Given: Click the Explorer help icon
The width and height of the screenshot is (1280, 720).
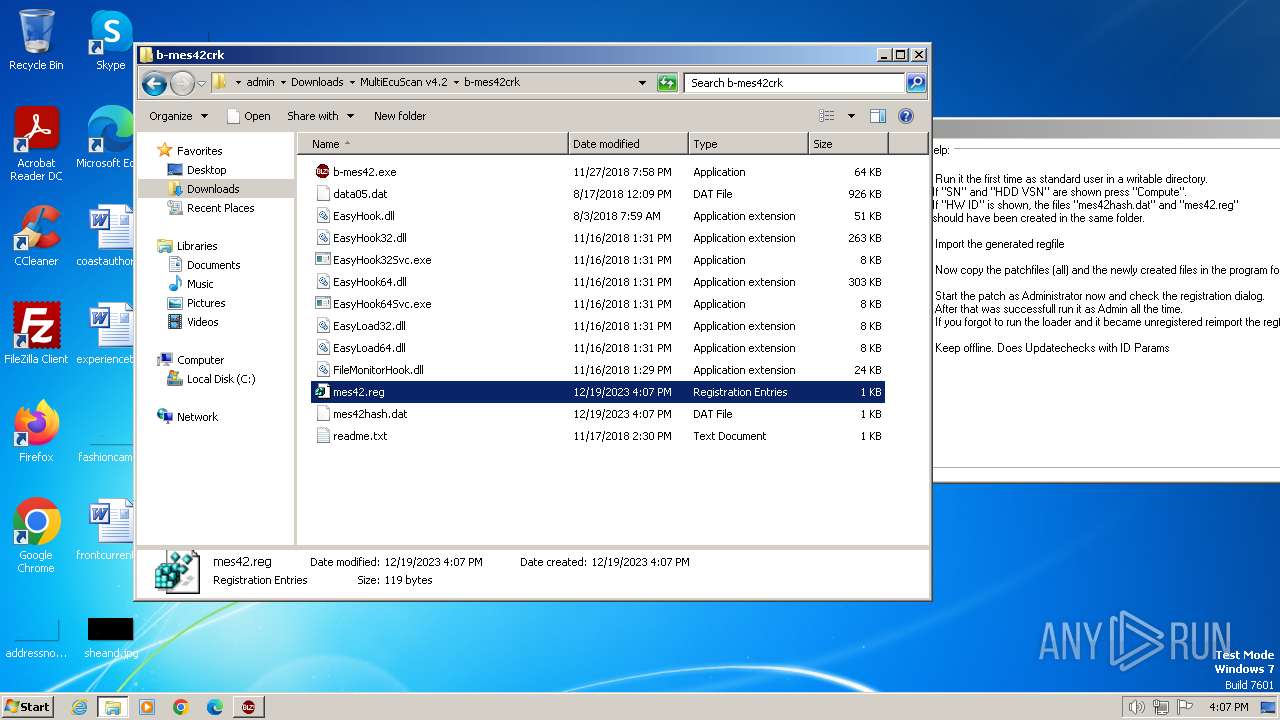Looking at the screenshot, I should 906,116.
